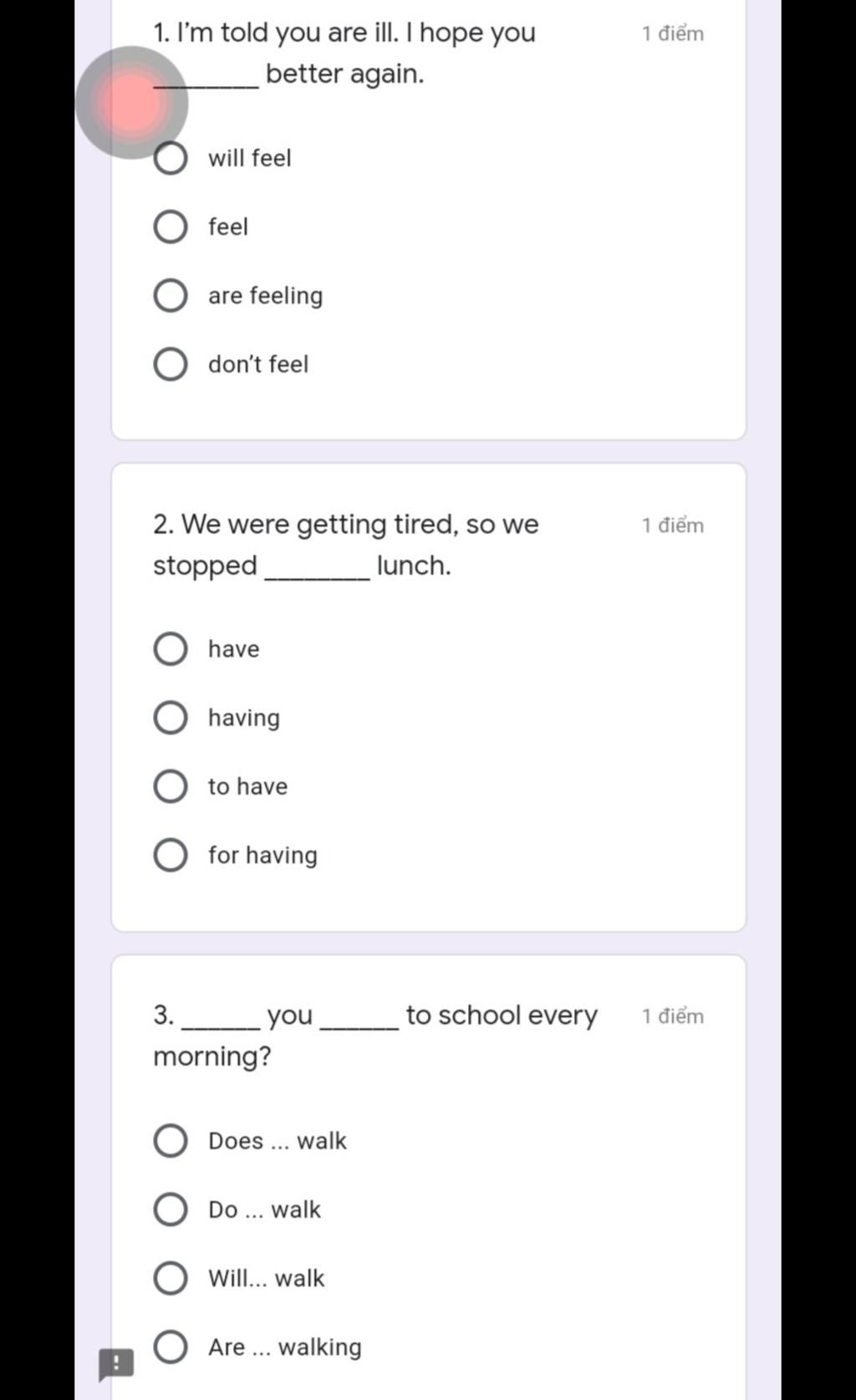
Task: Tap the red touch indicator circle
Action: tap(131, 103)
